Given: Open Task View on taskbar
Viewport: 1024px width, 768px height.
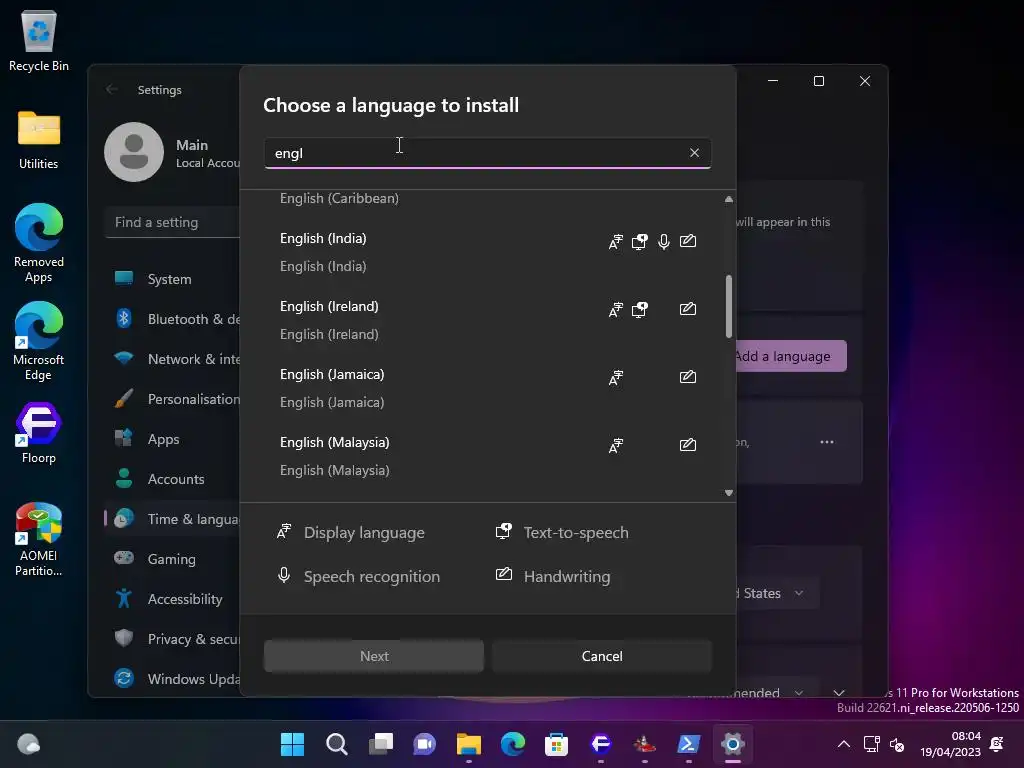Looking at the screenshot, I should [x=381, y=744].
